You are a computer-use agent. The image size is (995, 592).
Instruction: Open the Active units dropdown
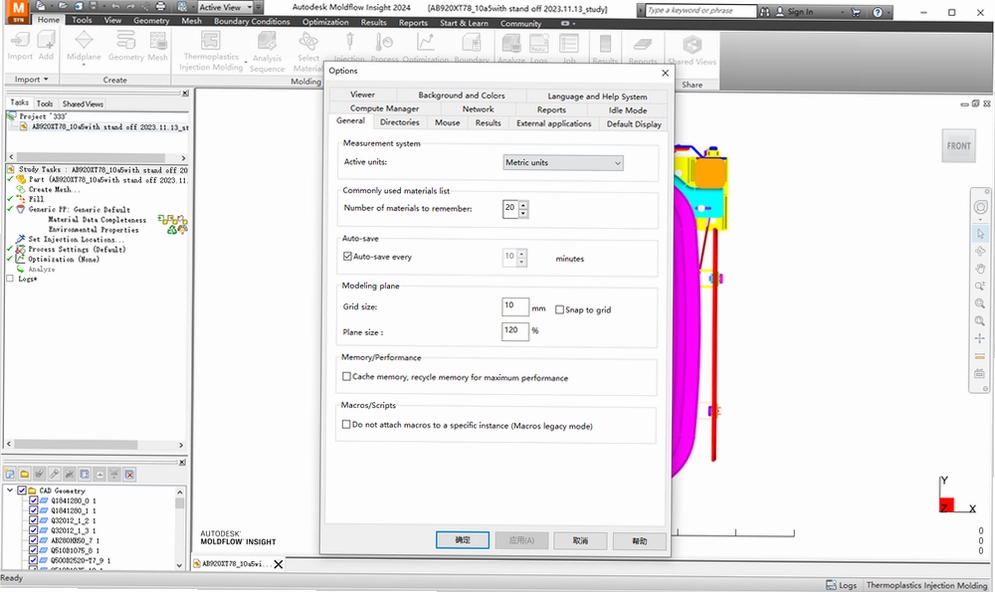point(563,162)
